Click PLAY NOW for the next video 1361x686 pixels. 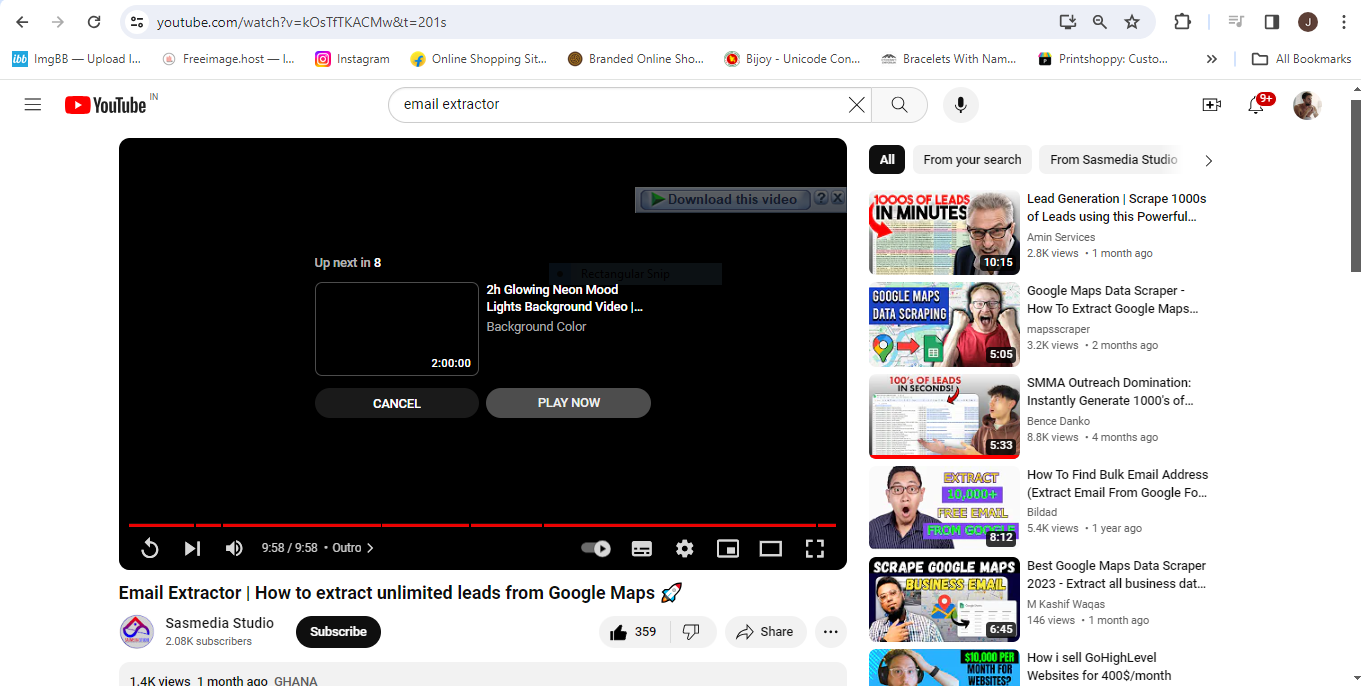point(568,403)
